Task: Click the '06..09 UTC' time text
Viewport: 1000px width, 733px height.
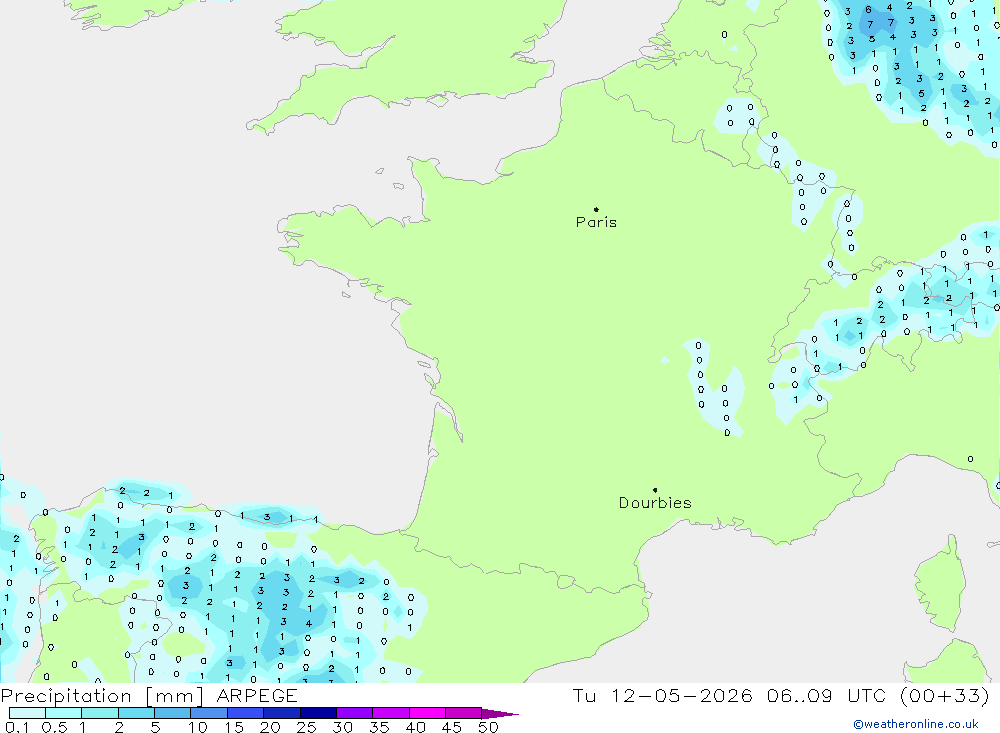Action: pyautogui.click(x=829, y=695)
